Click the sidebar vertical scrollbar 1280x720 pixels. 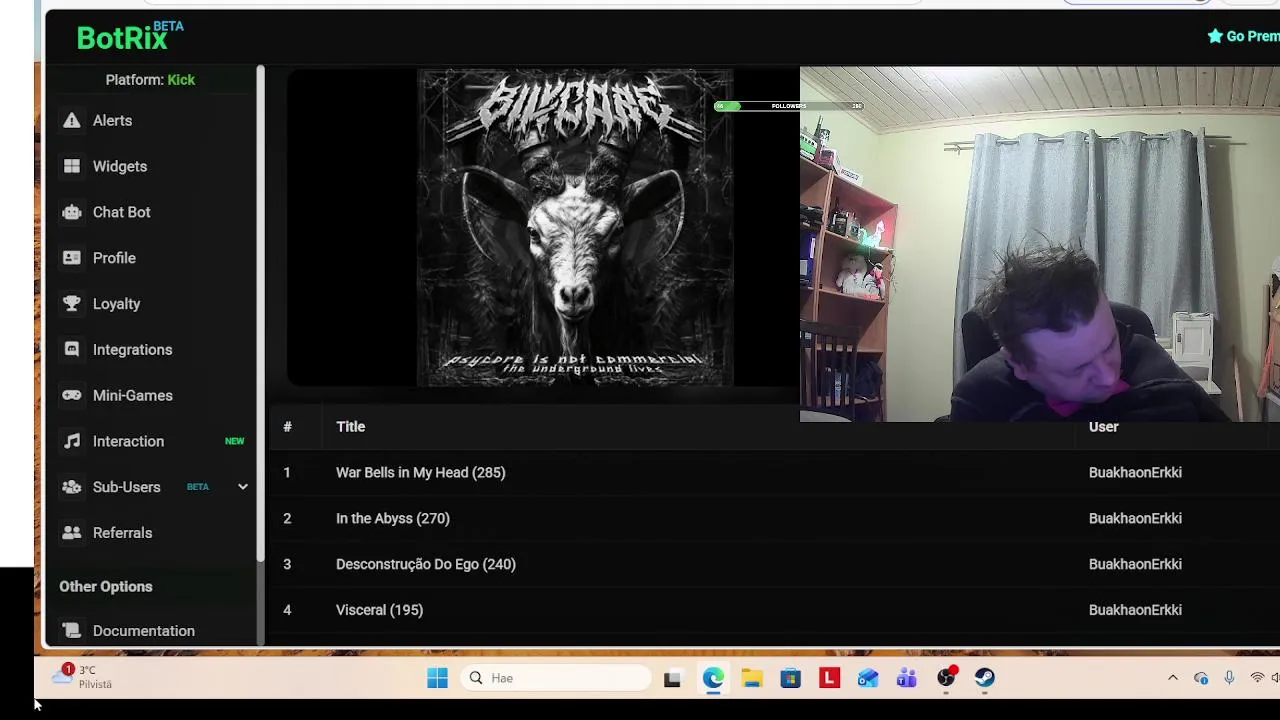(260, 312)
